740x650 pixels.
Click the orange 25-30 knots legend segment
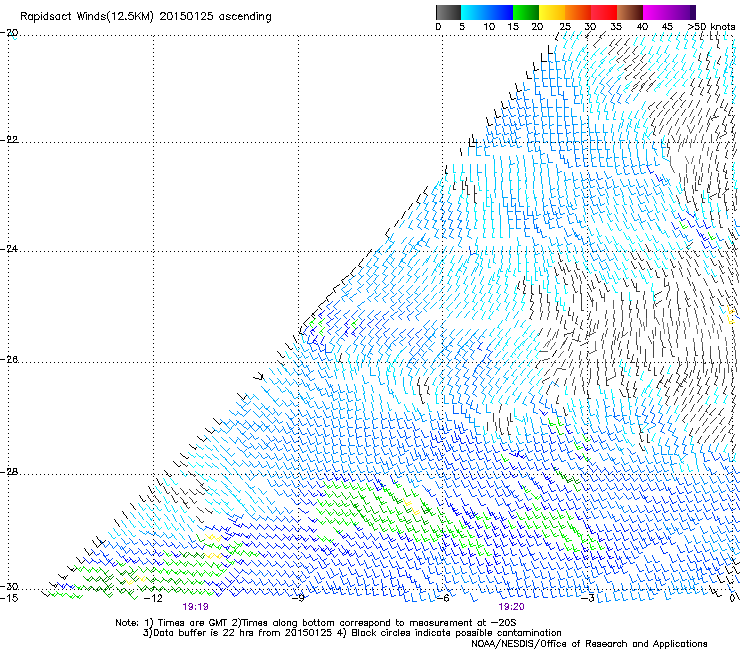coord(578,12)
